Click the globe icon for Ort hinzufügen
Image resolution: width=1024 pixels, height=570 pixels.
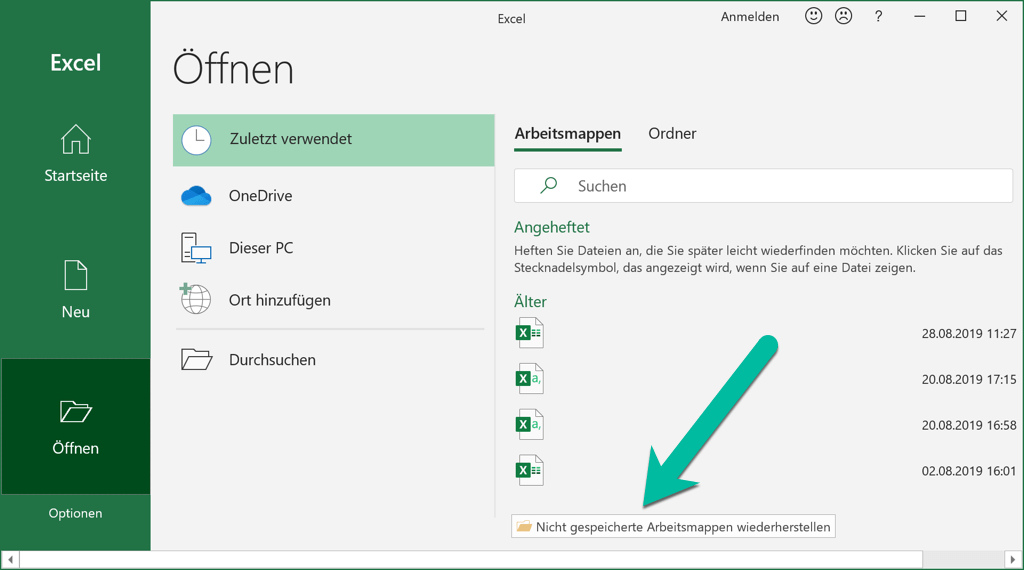point(195,299)
